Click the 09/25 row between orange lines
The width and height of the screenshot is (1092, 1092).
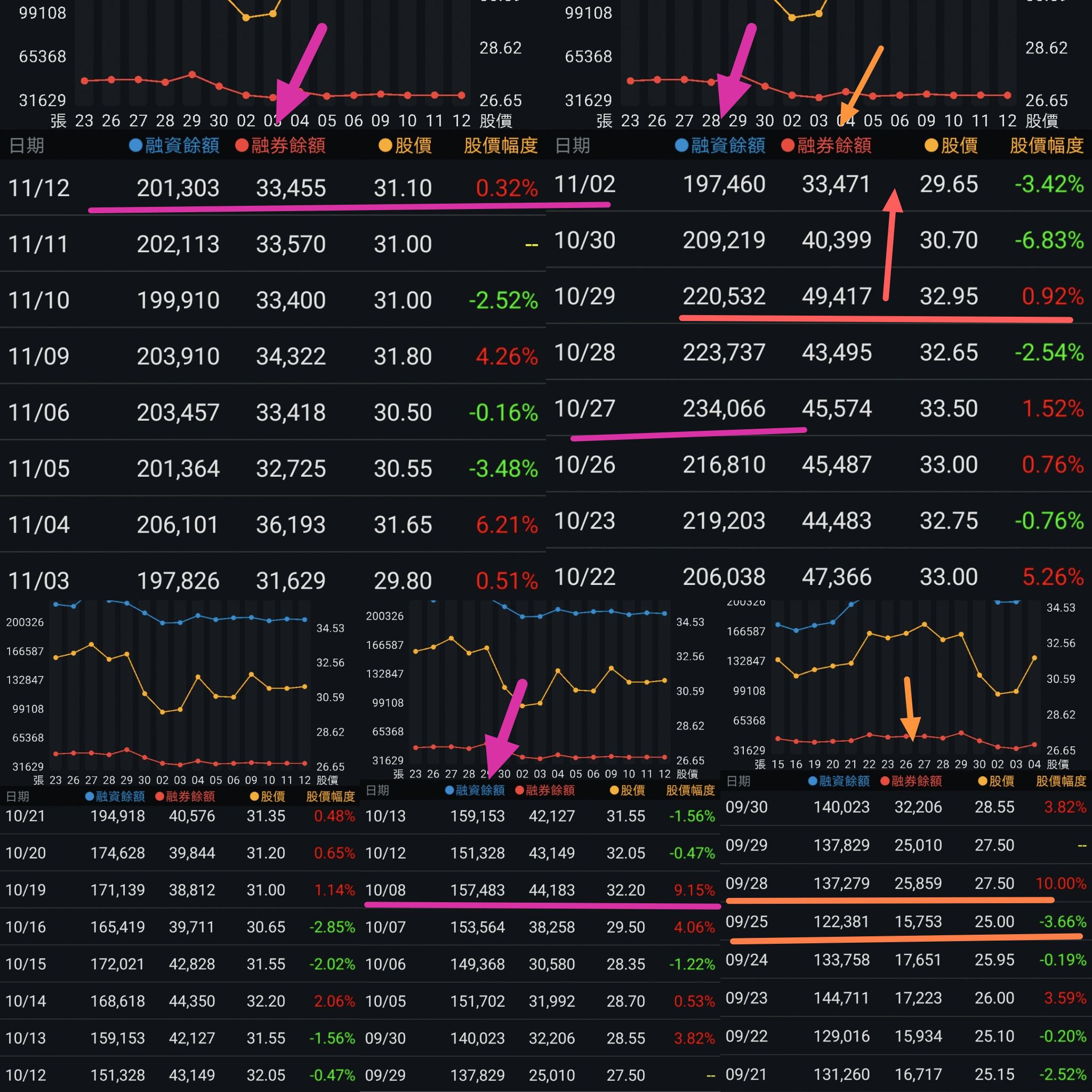click(904, 922)
